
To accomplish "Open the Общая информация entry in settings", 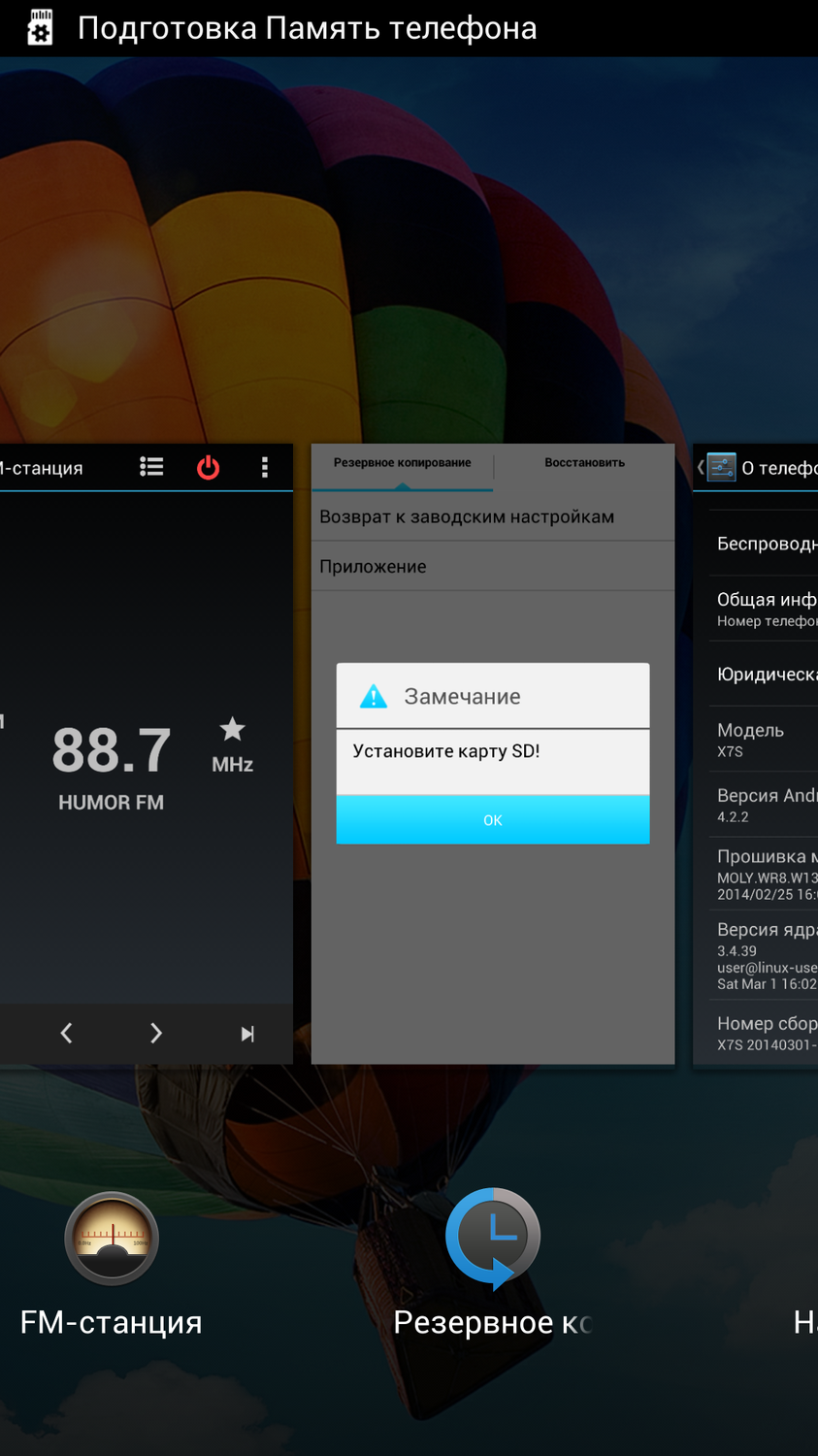I will tap(763, 609).
